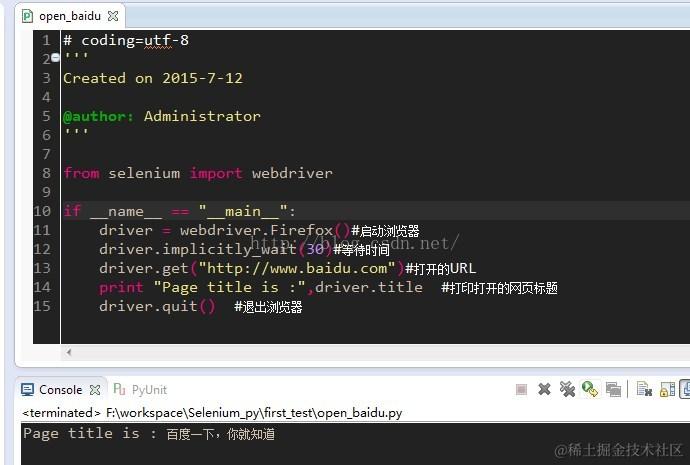Click the 'Administrator' author name

202,116
